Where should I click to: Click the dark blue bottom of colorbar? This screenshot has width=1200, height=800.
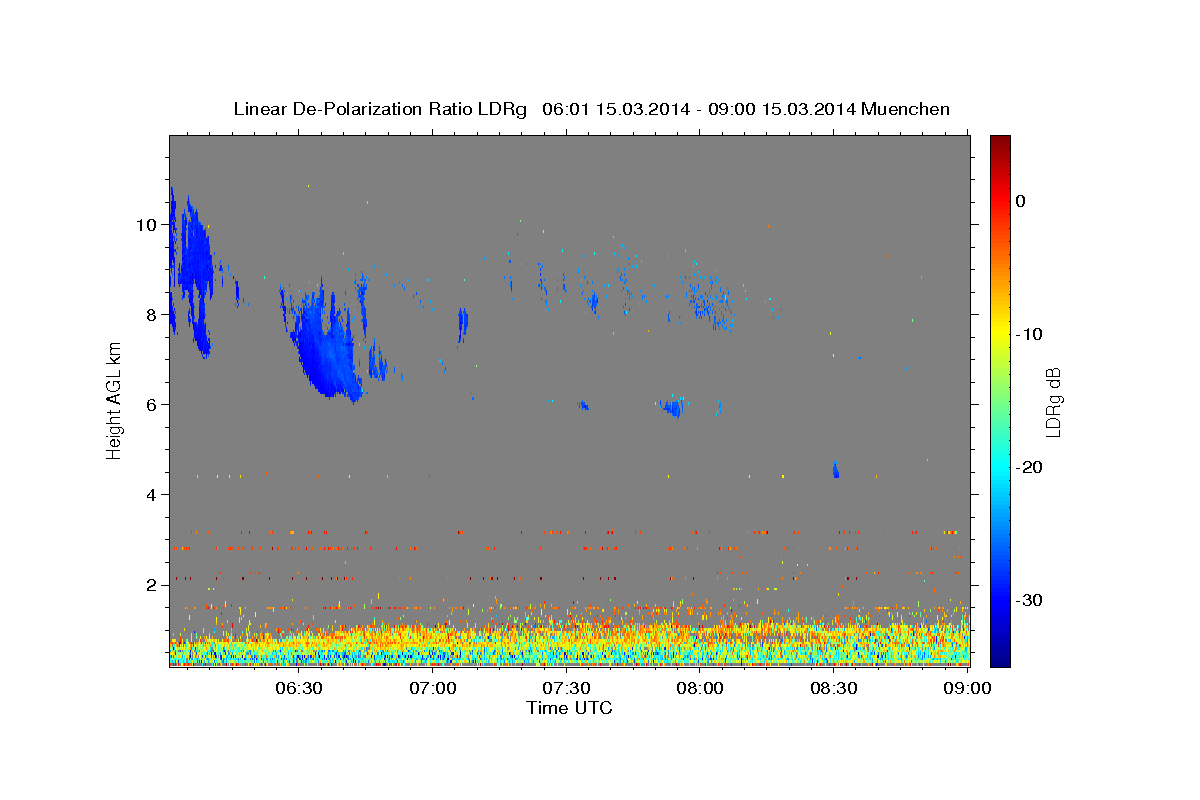pyautogui.click(x=1000, y=657)
